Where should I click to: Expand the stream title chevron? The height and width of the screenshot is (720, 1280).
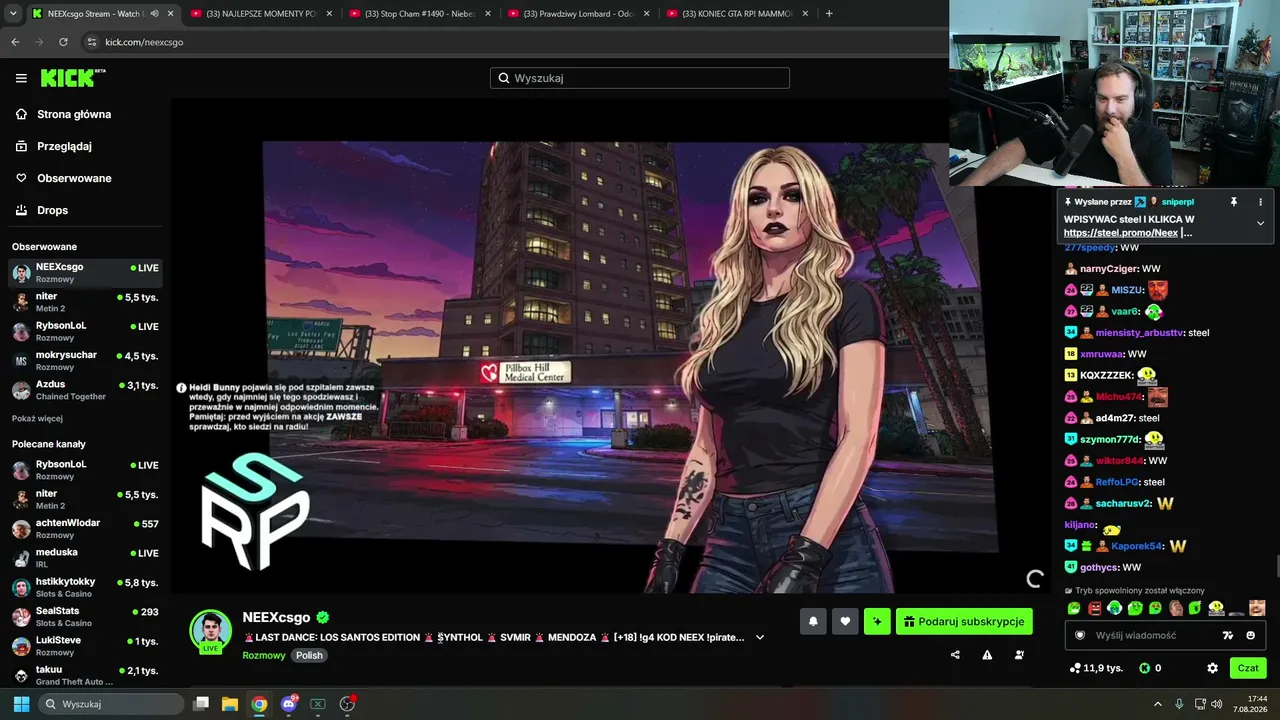760,637
